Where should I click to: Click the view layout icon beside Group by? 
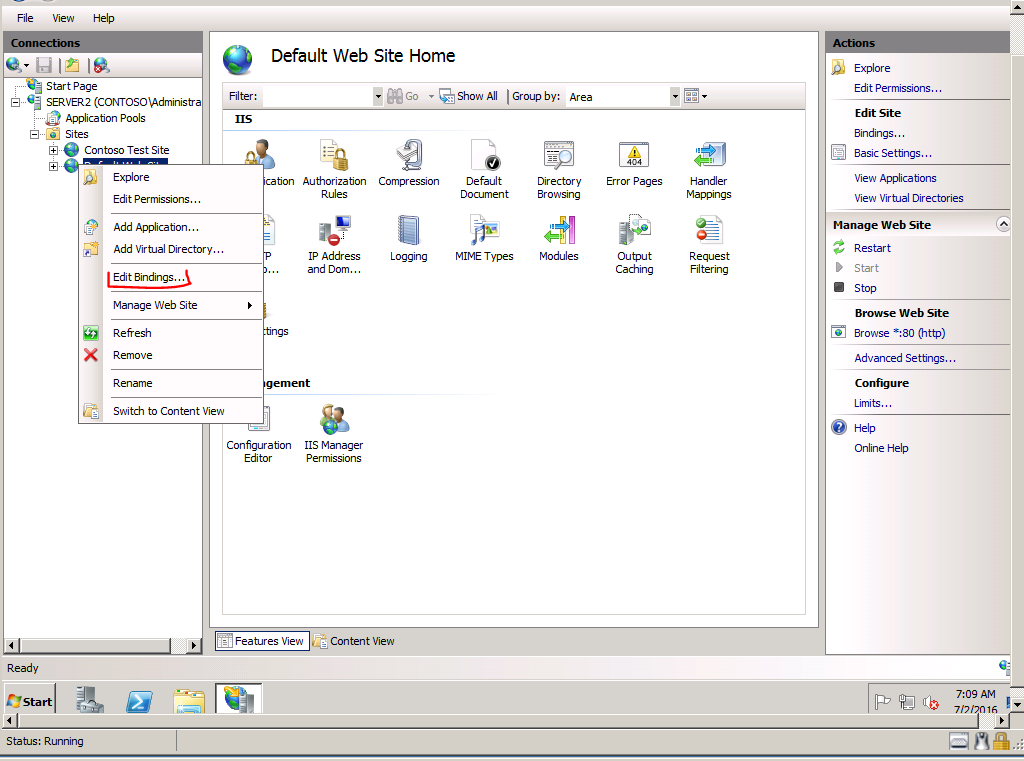click(692, 97)
